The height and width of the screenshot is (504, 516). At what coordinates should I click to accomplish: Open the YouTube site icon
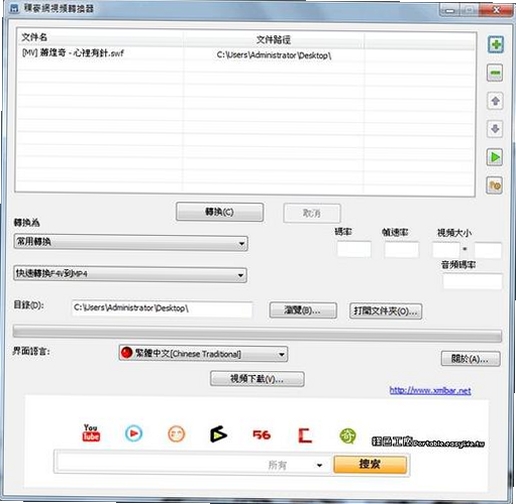pos(91,433)
